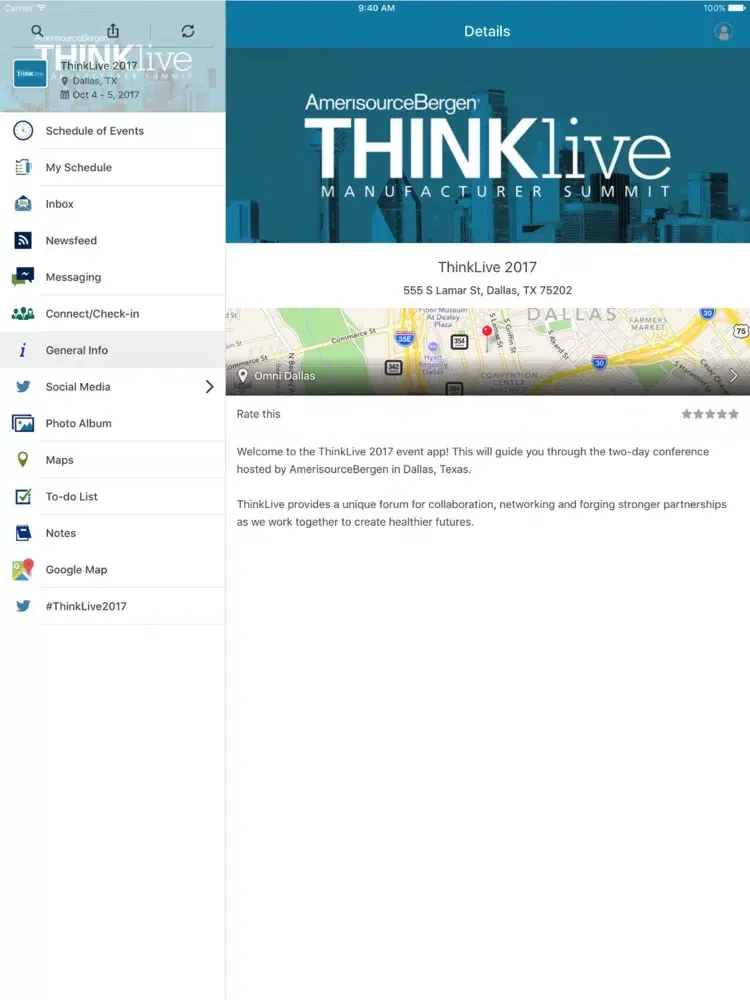Open the user profile icon in Details bar
Viewport: 750px width, 1000px height.
pyautogui.click(x=723, y=31)
